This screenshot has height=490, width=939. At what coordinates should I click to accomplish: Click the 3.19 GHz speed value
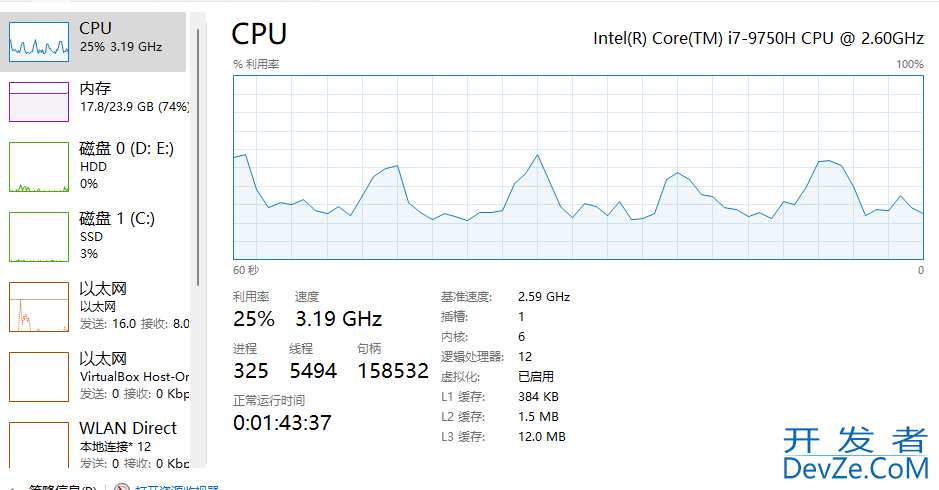coord(338,319)
